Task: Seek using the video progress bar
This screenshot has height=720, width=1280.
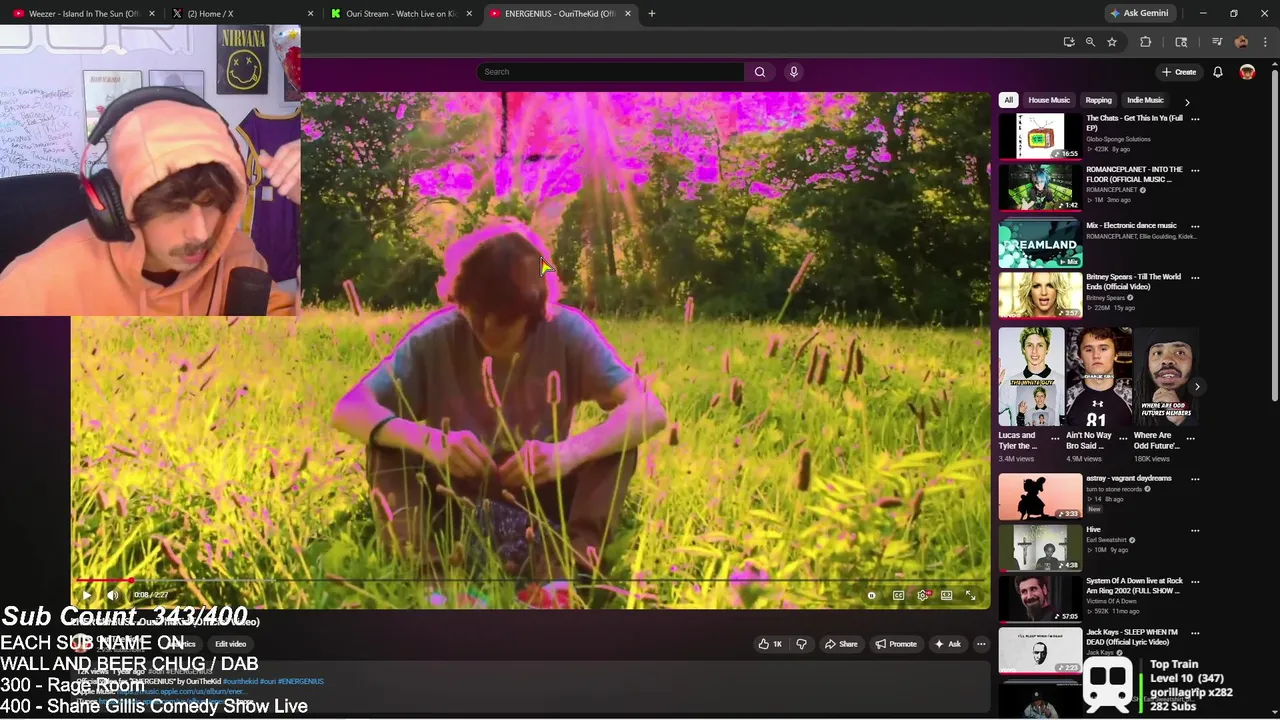Action: (530, 580)
